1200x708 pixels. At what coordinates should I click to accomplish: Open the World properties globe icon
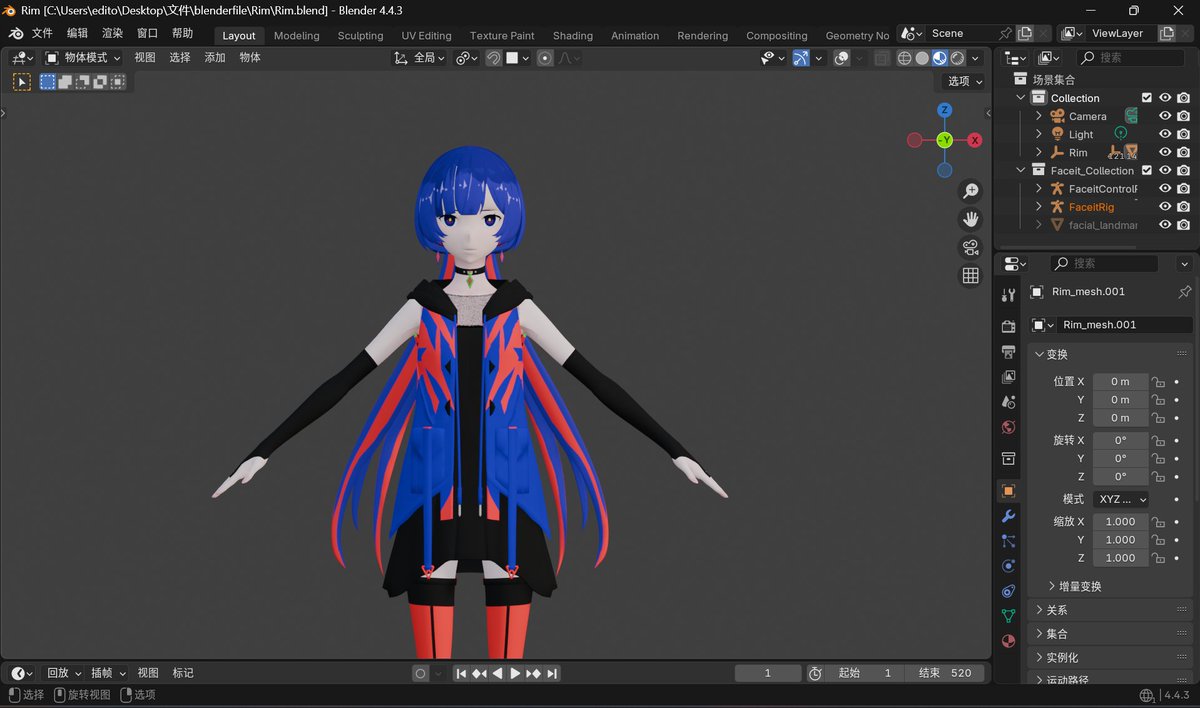pyautogui.click(x=1008, y=427)
